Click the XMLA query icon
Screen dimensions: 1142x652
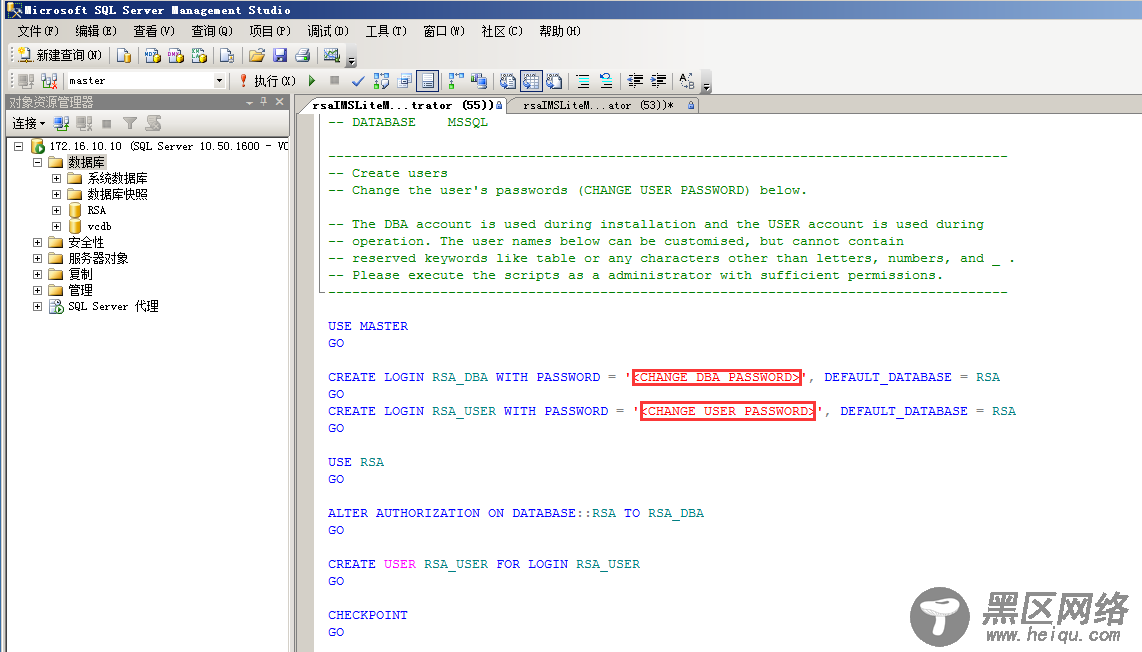coord(199,55)
